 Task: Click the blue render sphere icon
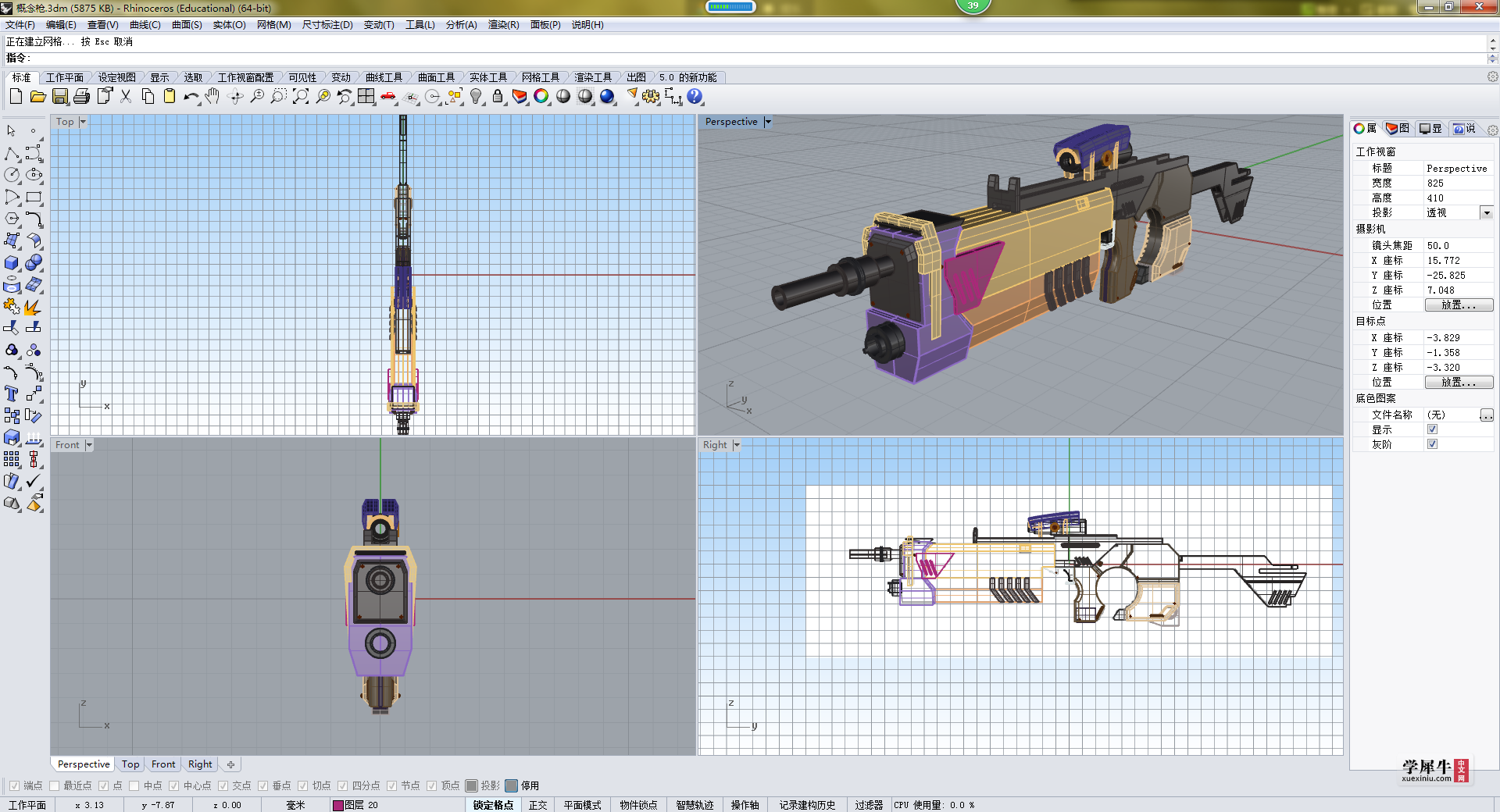tap(607, 96)
